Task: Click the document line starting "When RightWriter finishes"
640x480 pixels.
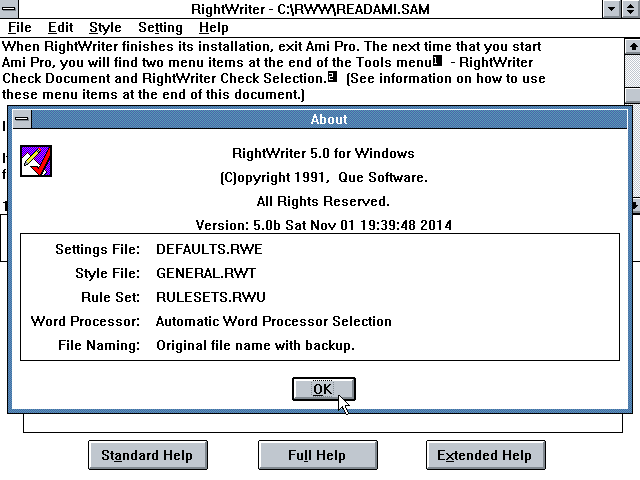Action: pos(271,47)
